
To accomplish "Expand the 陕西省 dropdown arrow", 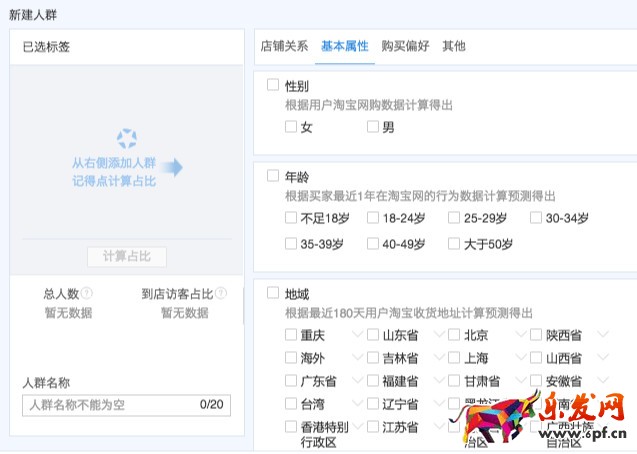I will click(603, 335).
